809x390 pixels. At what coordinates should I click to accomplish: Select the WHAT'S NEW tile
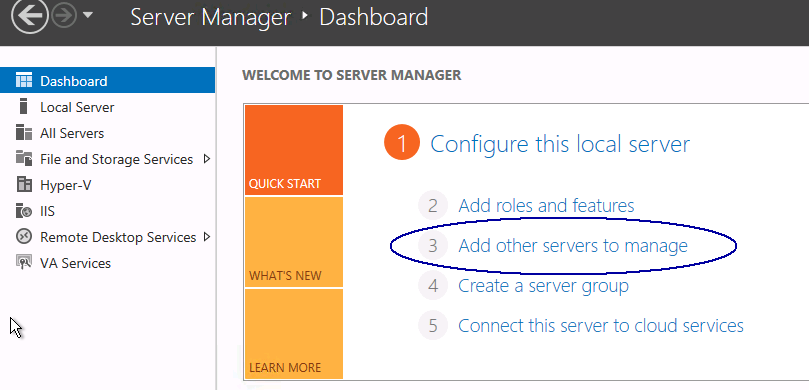point(294,242)
